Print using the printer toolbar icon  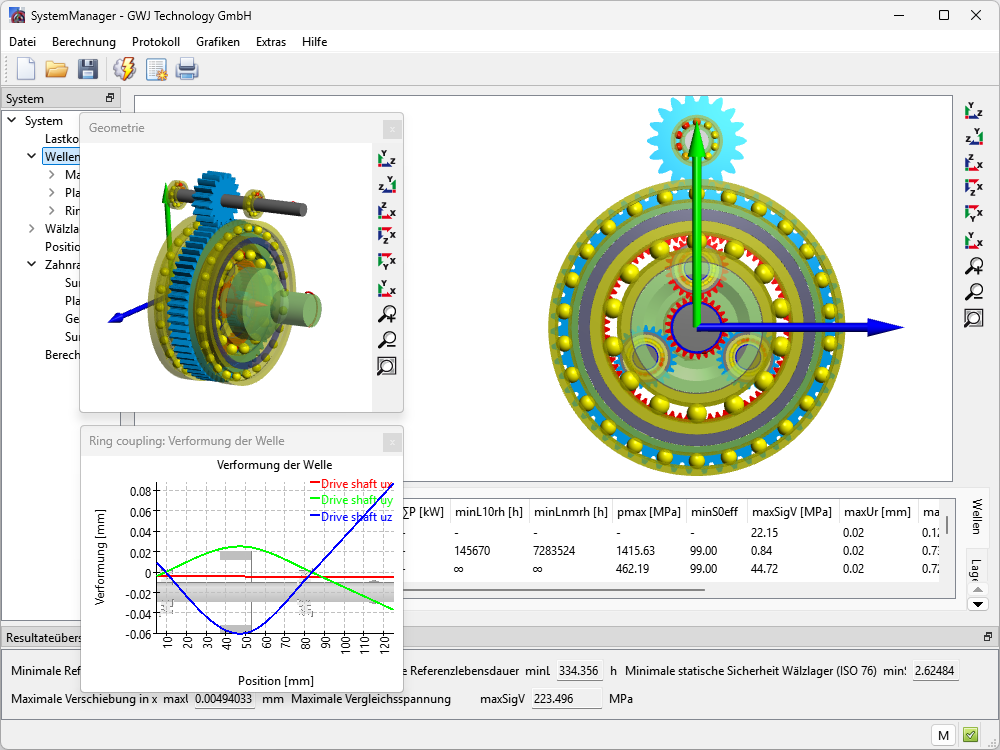click(x=187, y=69)
